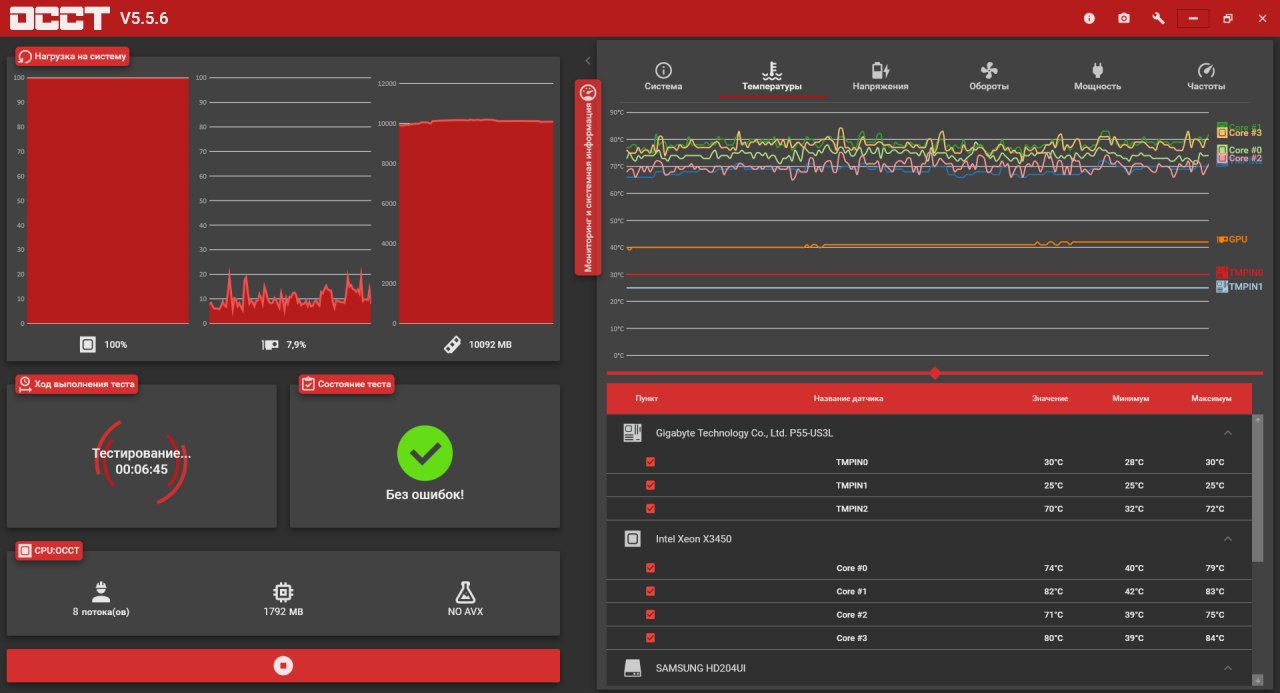1280x693 pixels.
Task: Click the gauge icon on monitoring sidebar
Action: 588,91
